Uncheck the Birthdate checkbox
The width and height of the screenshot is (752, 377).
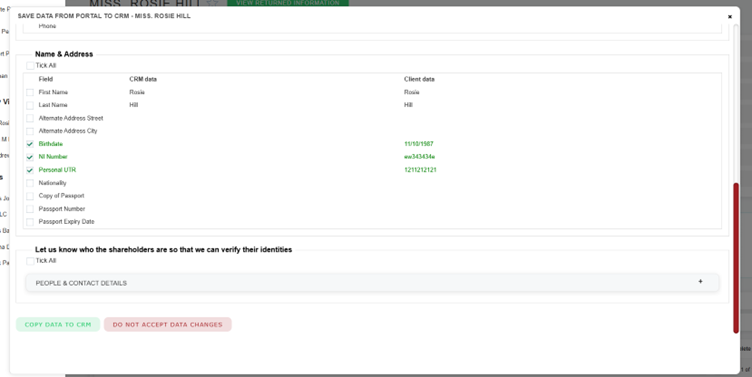(30, 144)
